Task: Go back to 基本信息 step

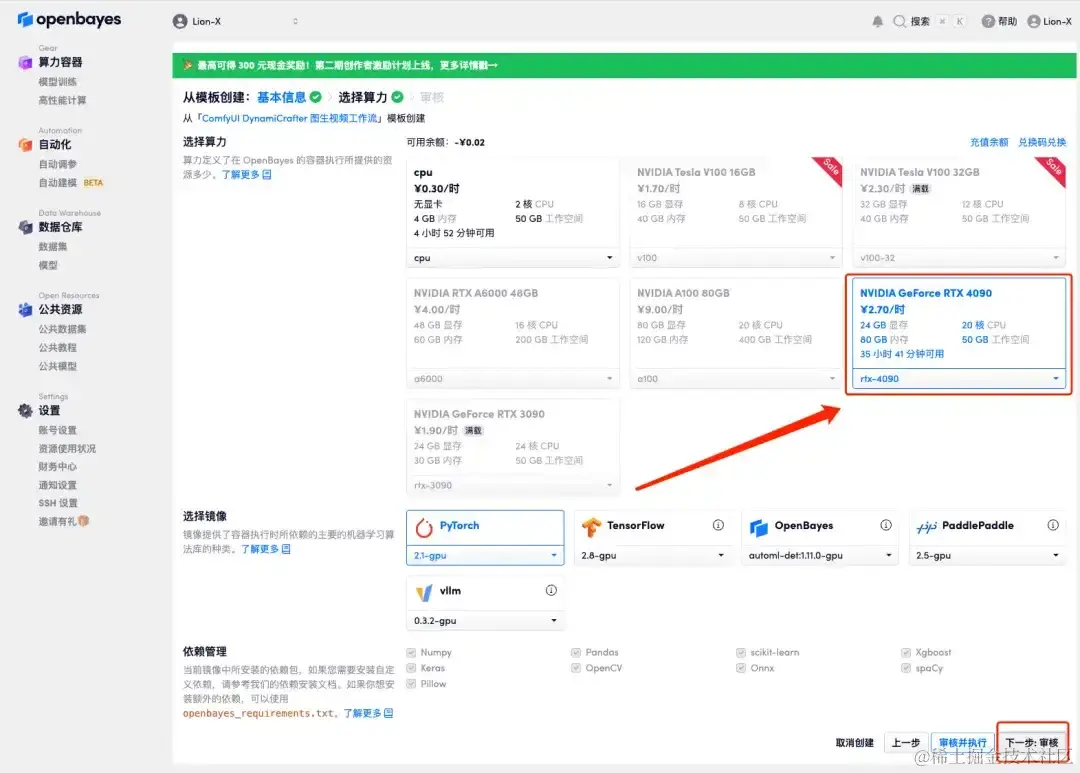Action: coord(281,97)
